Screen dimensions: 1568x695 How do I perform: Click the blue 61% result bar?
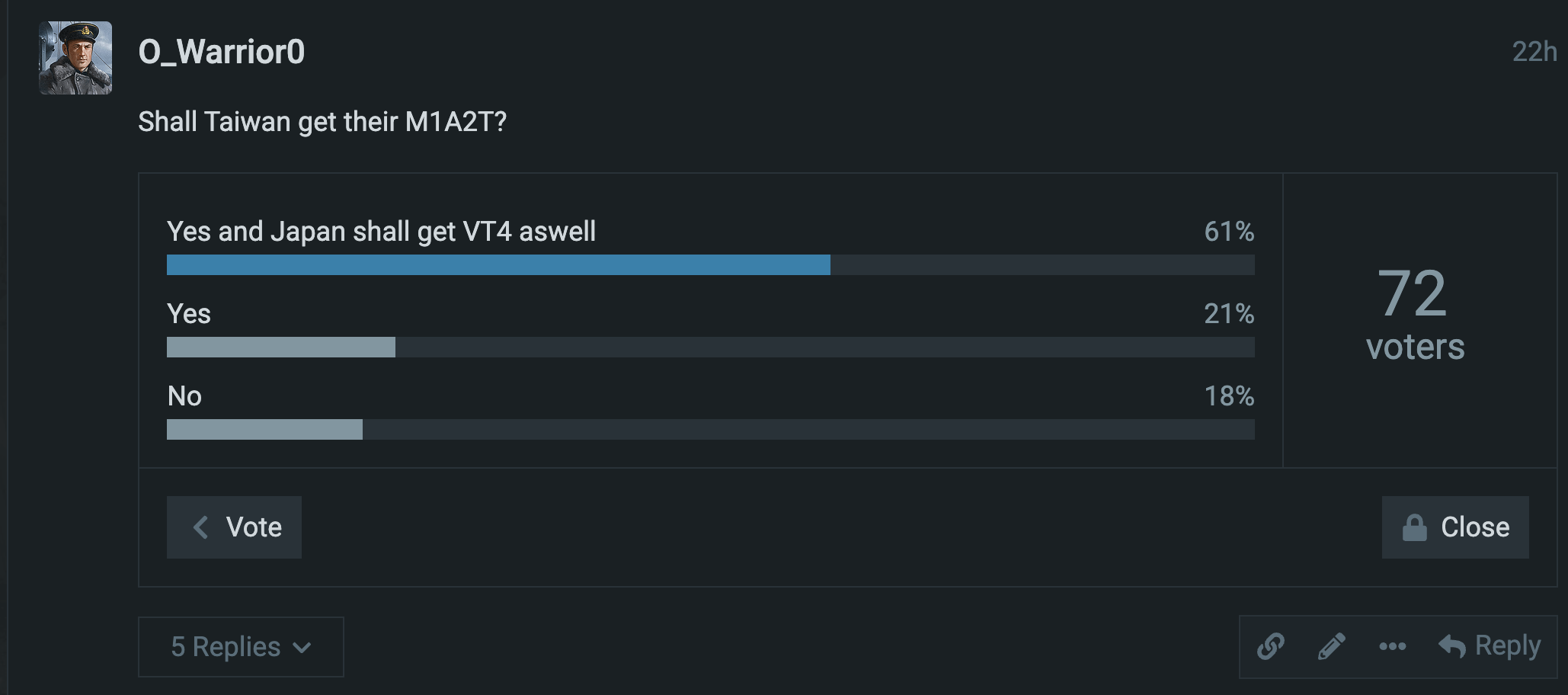tap(498, 264)
